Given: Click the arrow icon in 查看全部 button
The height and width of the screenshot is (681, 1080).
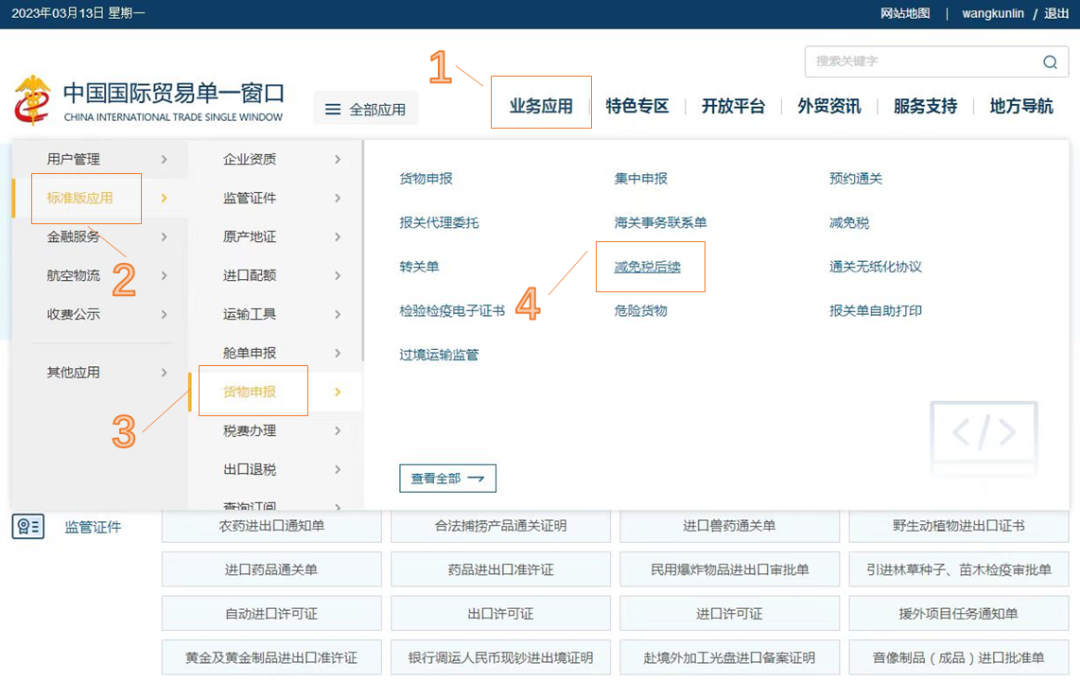Looking at the screenshot, I should click(476, 479).
